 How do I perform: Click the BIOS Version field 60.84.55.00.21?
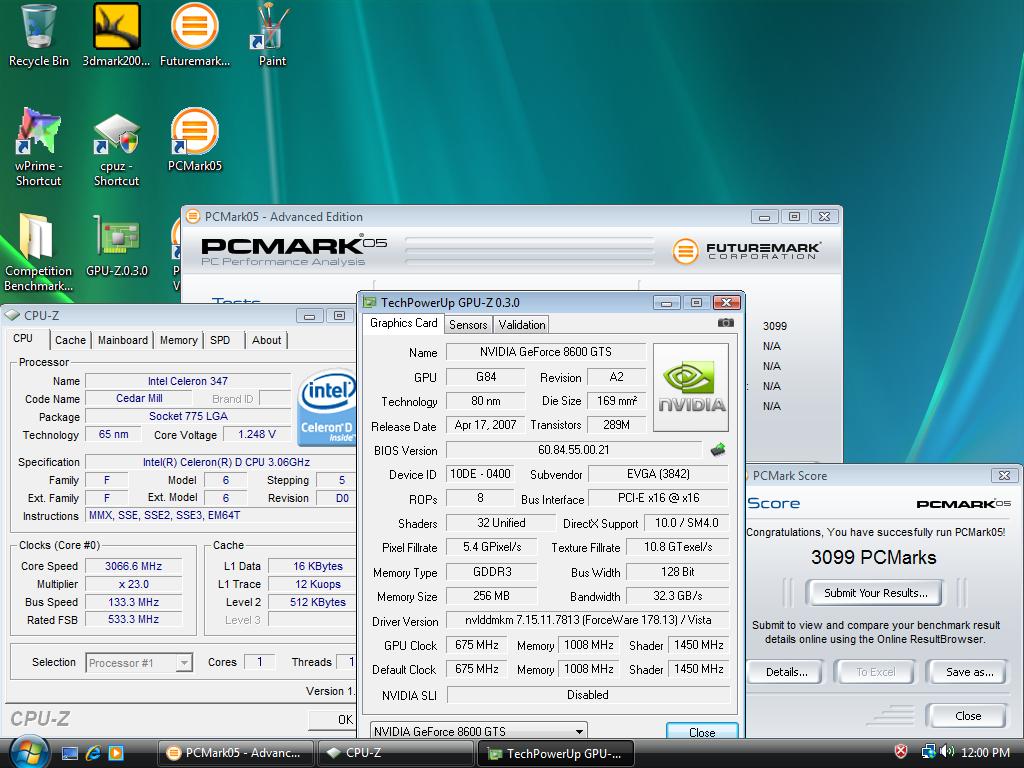click(x=573, y=450)
